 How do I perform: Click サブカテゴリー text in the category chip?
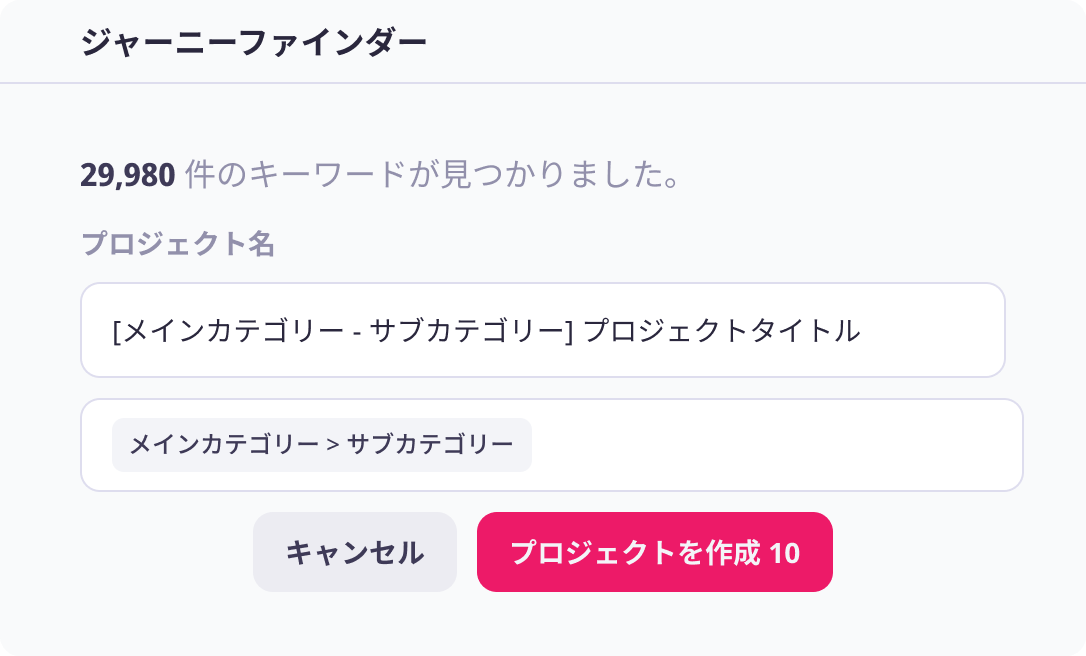pos(430,445)
